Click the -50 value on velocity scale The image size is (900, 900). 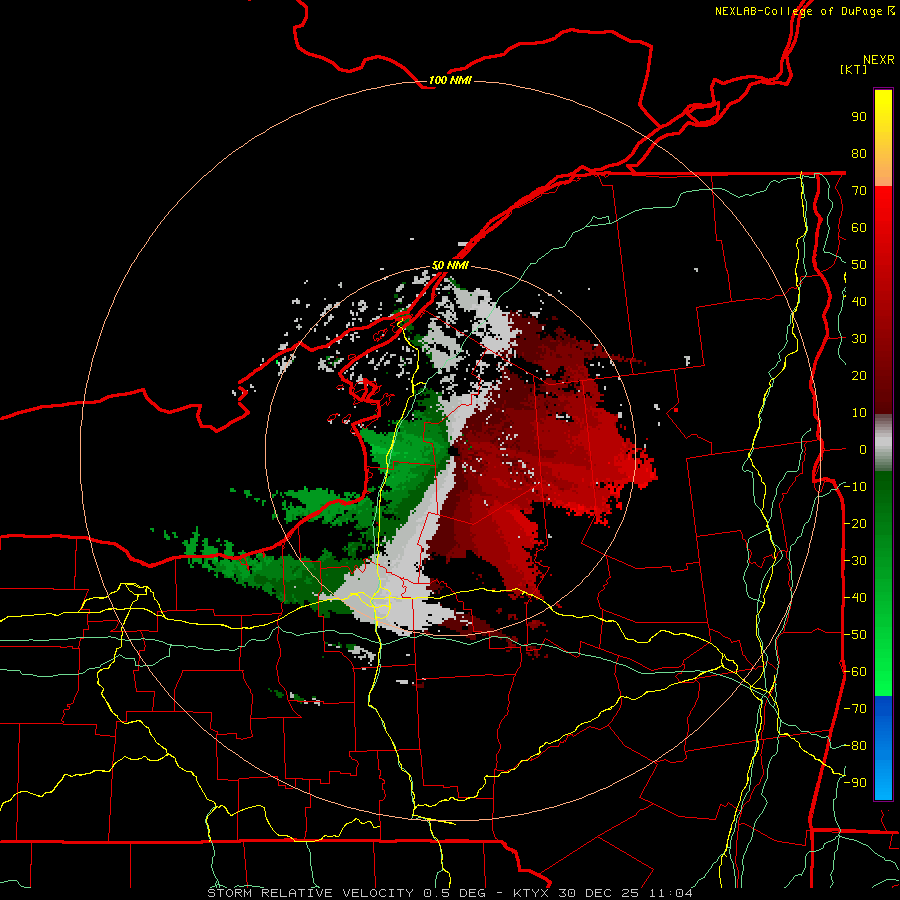coord(855,635)
